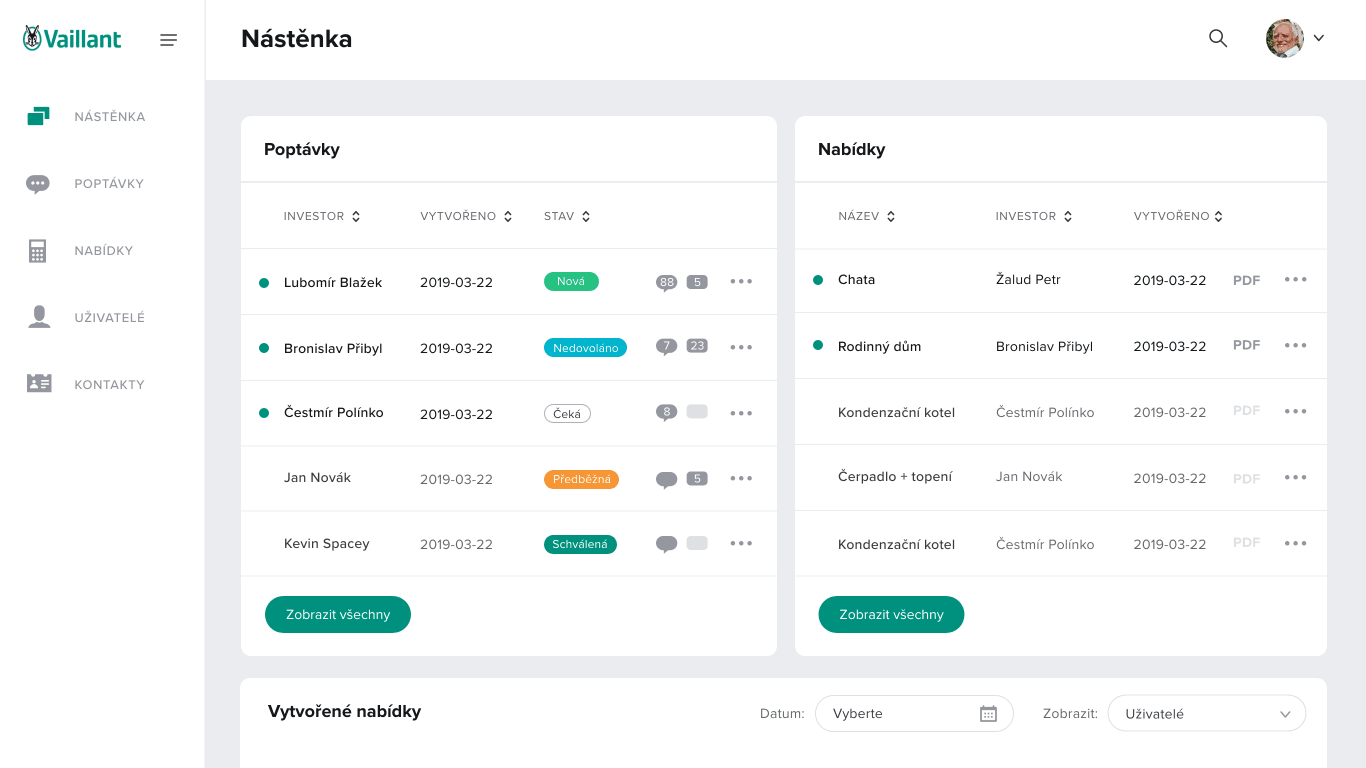Click the orange Předběžná status badge

[x=581, y=479]
